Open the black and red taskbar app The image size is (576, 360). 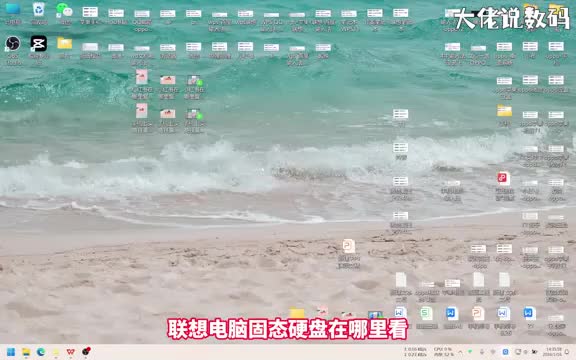pos(86,352)
